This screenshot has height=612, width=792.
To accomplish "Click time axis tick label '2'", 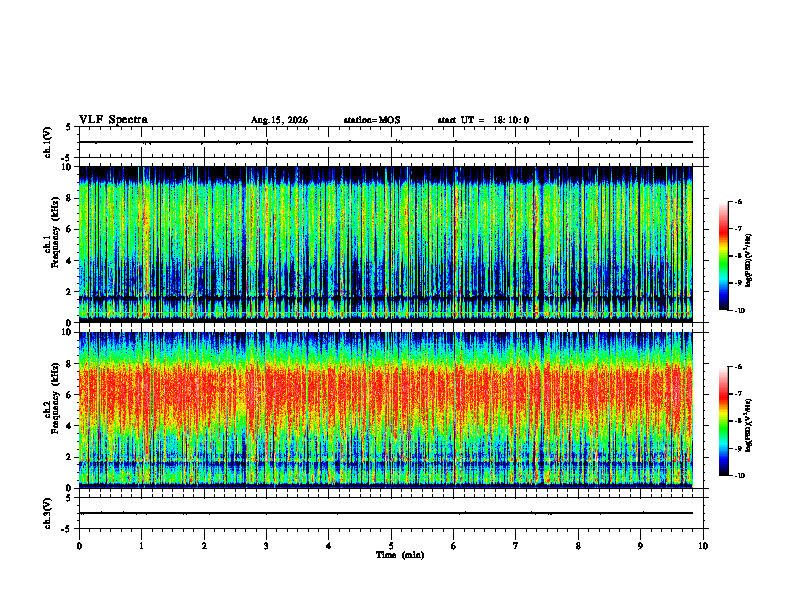I will (204, 546).
